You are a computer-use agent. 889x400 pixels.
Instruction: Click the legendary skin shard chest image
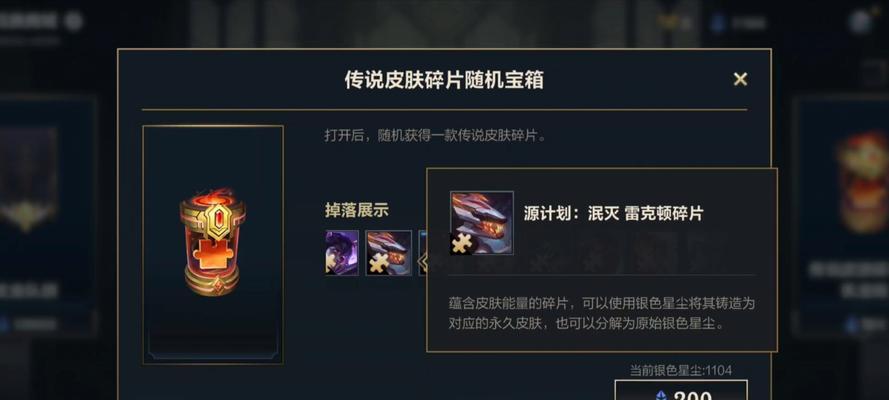pyautogui.click(x=213, y=244)
